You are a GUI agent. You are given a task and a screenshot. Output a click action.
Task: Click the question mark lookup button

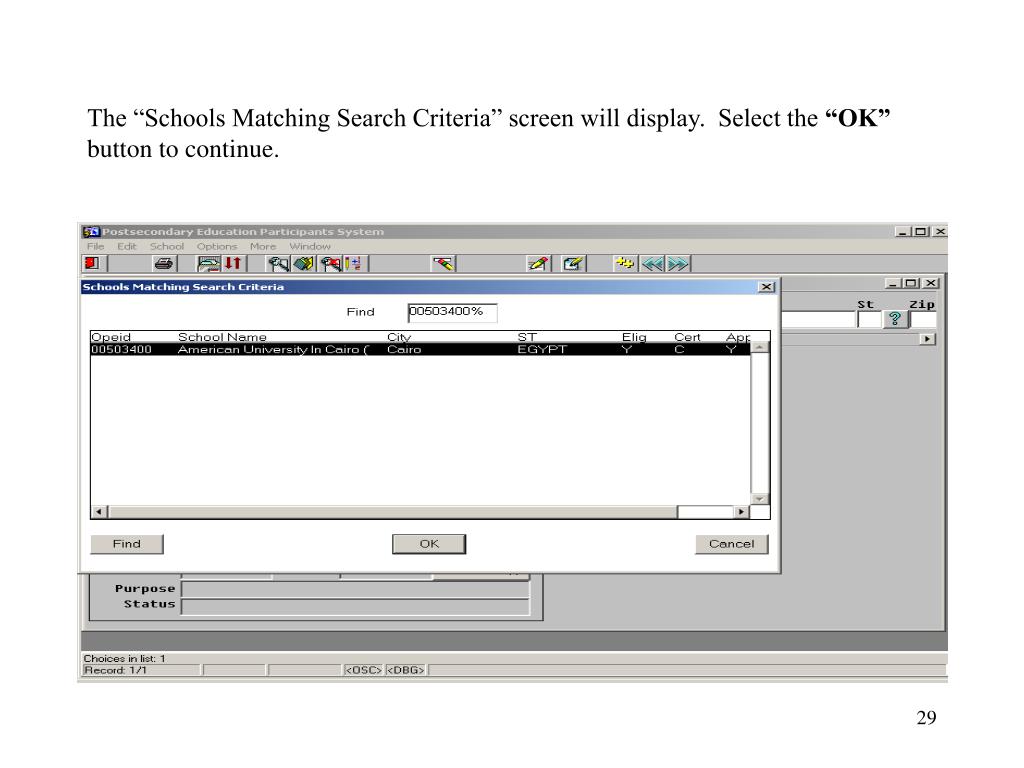895,319
